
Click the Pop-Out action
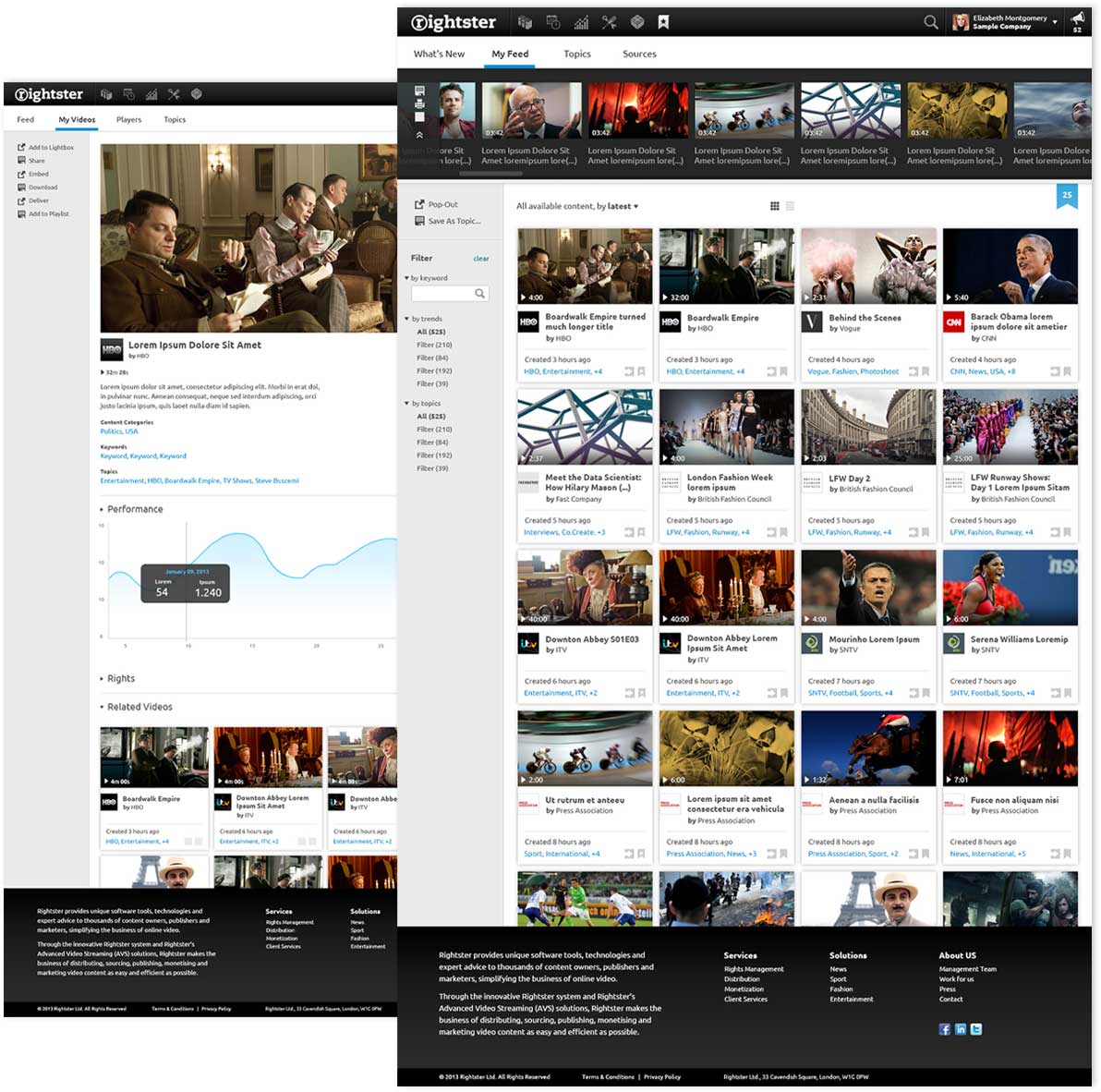pyautogui.click(x=437, y=204)
